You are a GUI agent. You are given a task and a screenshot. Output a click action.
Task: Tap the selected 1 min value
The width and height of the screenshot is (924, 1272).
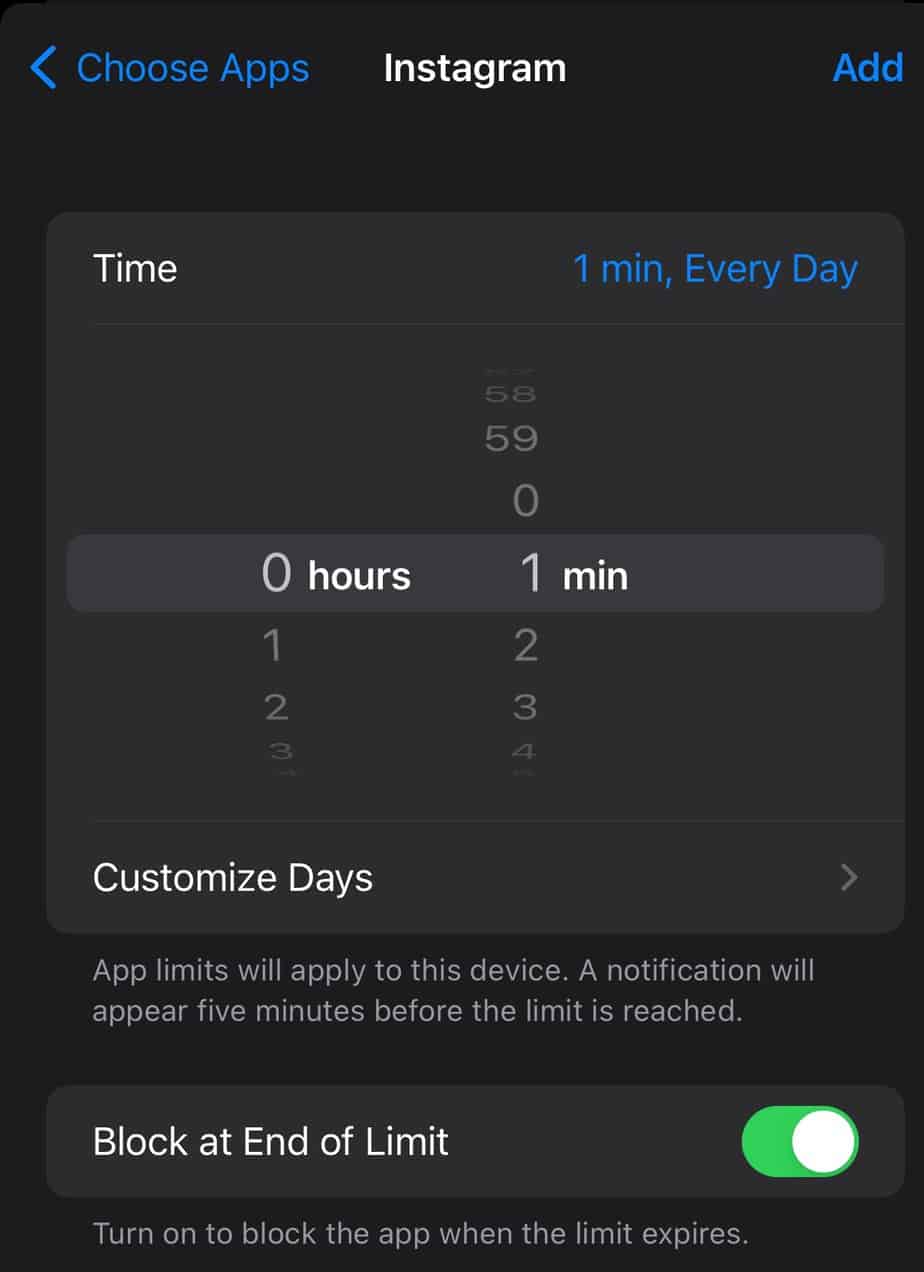pos(573,574)
